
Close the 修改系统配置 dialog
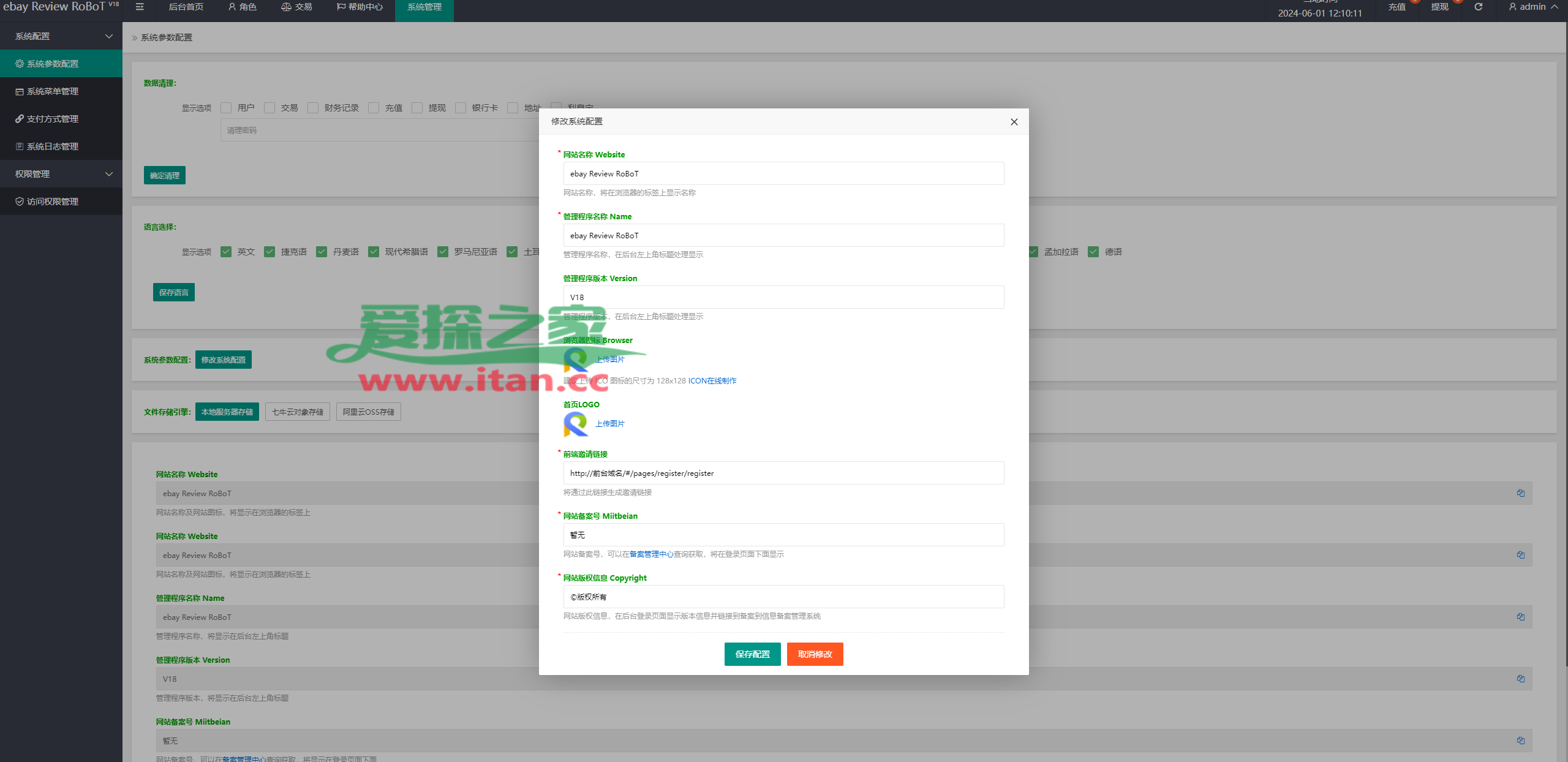(1014, 122)
